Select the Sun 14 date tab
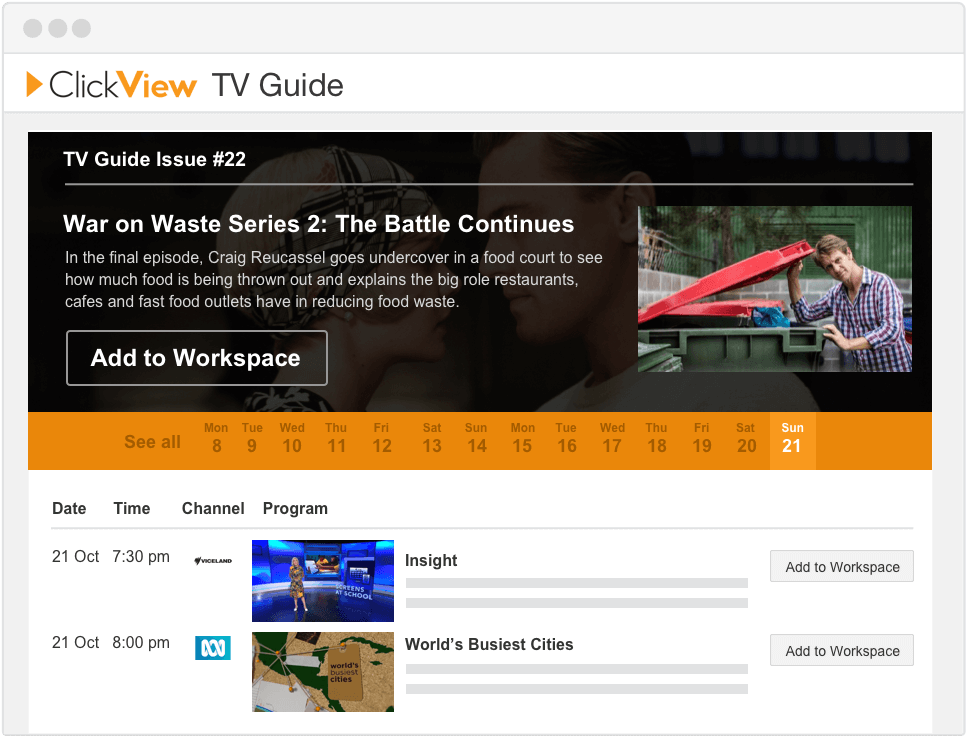Screen dimensions: 966x736 coord(476,438)
